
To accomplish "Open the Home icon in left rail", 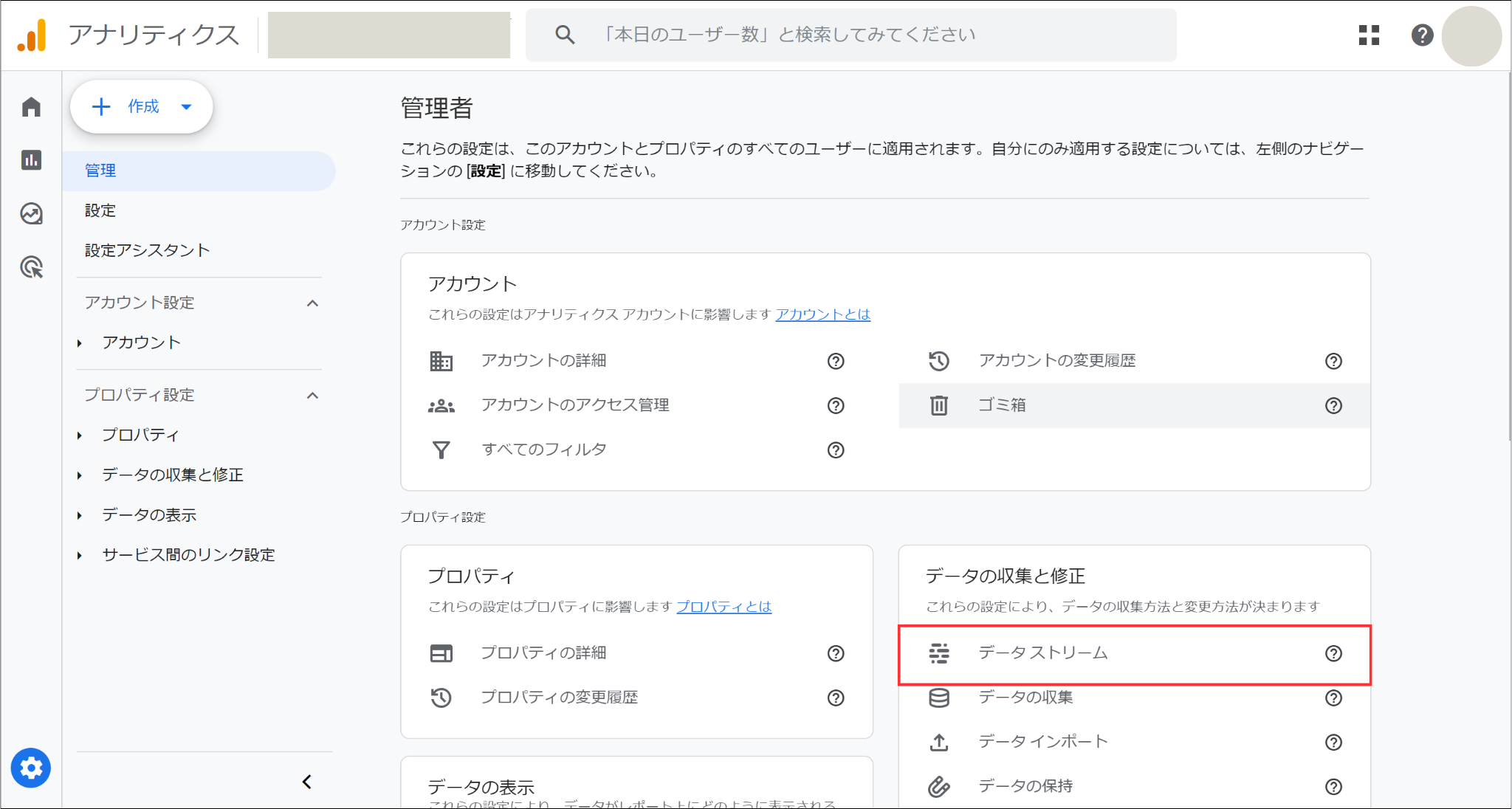I will click(31, 107).
